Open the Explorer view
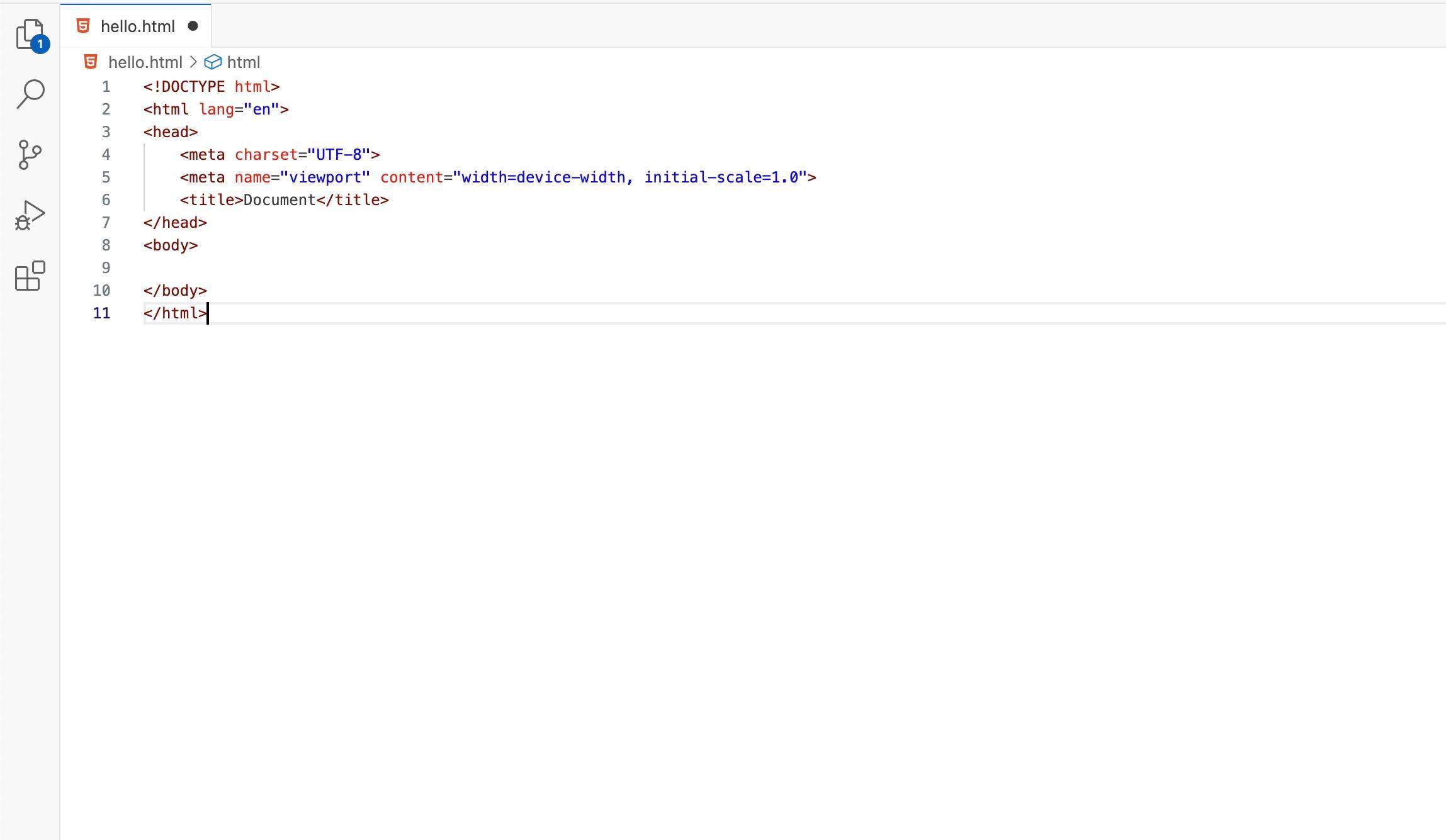This screenshot has width=1446, height=840. [x=28, y=30]
